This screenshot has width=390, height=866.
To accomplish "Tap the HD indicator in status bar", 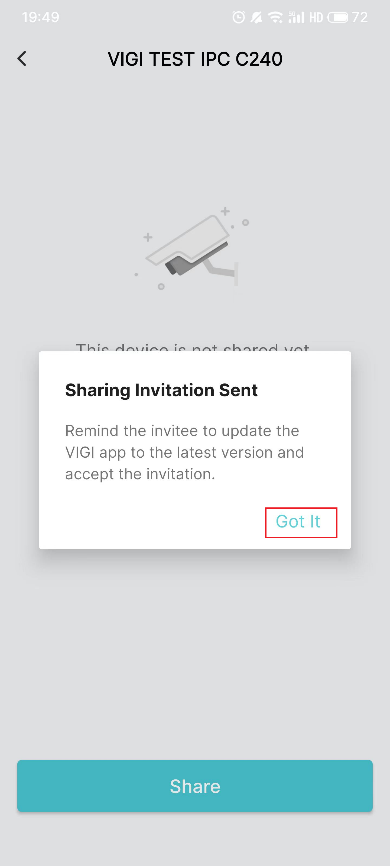I will pos(316,18).
